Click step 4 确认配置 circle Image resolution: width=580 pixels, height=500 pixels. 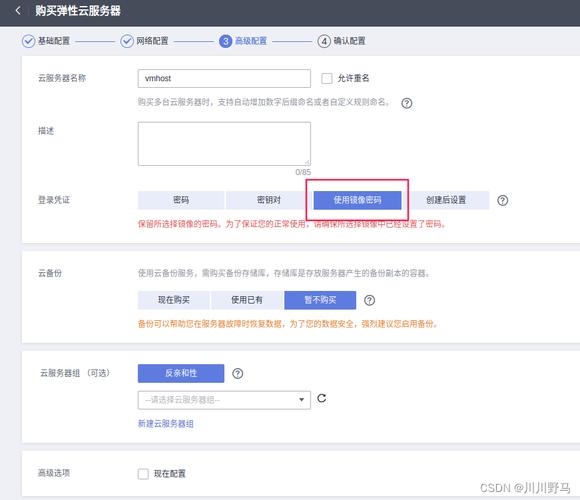[x=324, y=41]
